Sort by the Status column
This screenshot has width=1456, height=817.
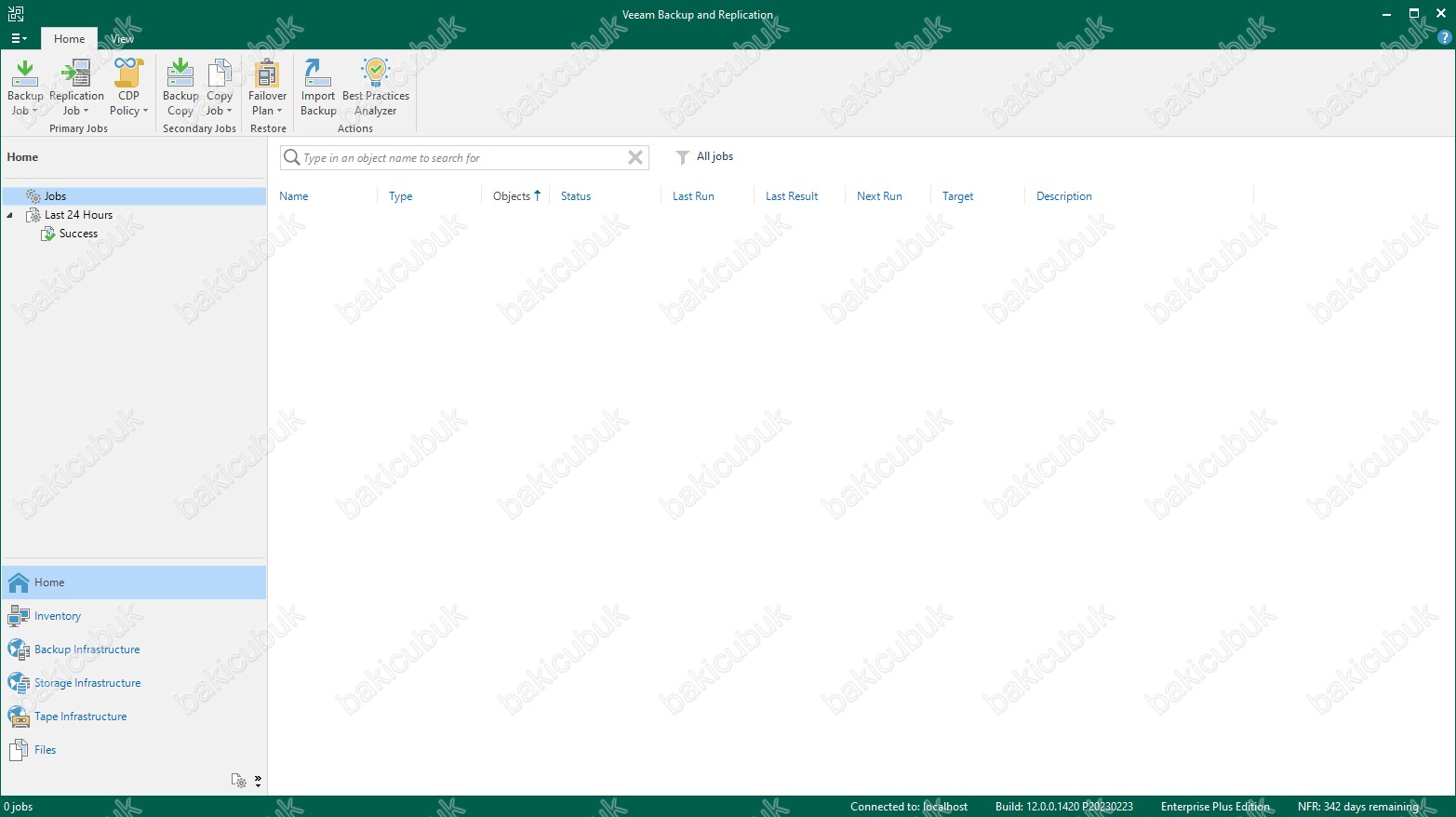coord(576,196)
